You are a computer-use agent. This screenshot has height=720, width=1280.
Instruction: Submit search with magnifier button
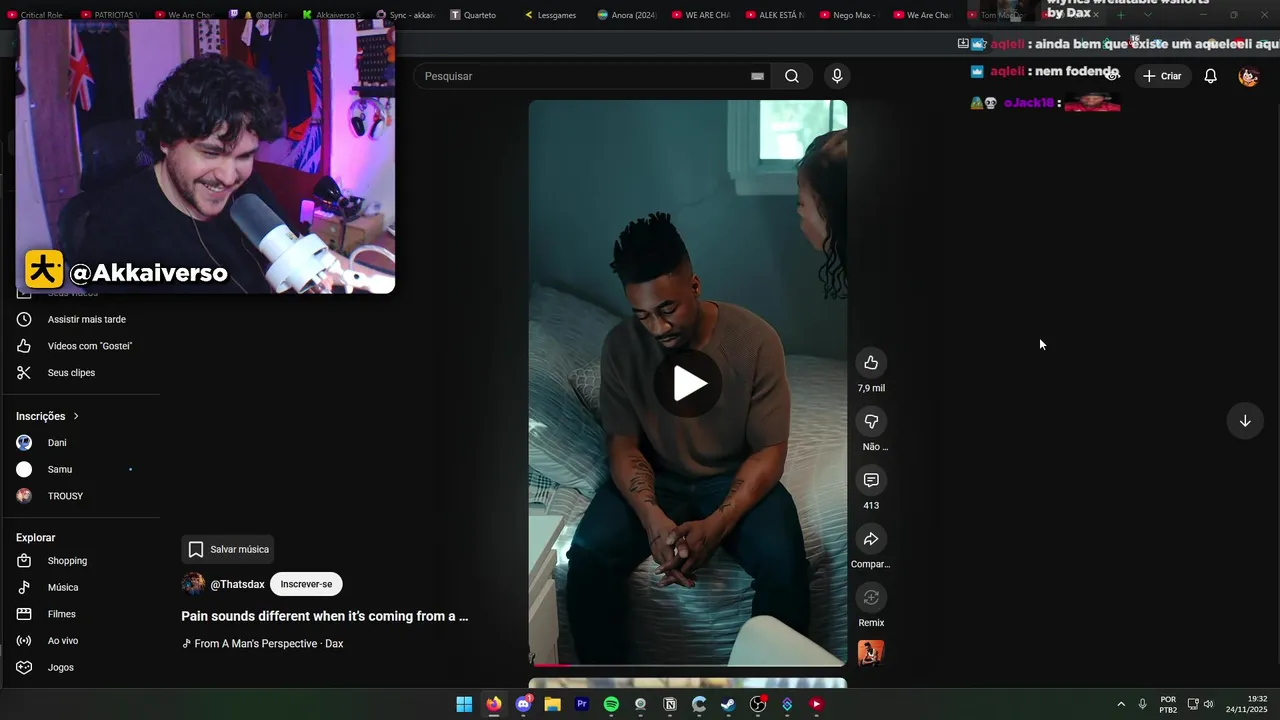[x=792, y=76]
